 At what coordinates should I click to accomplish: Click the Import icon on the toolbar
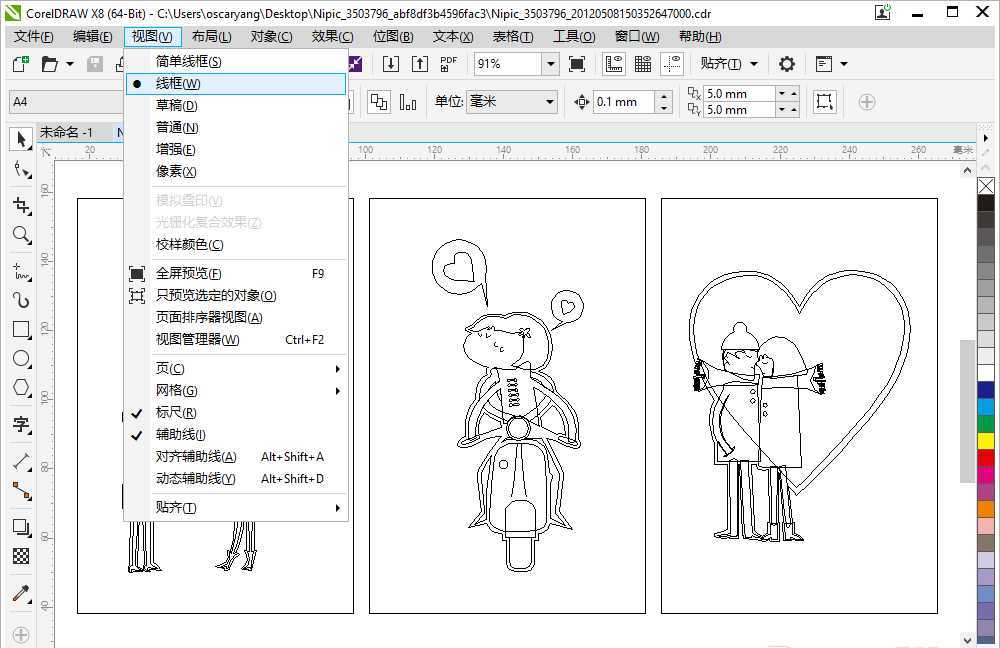point(392,63)
